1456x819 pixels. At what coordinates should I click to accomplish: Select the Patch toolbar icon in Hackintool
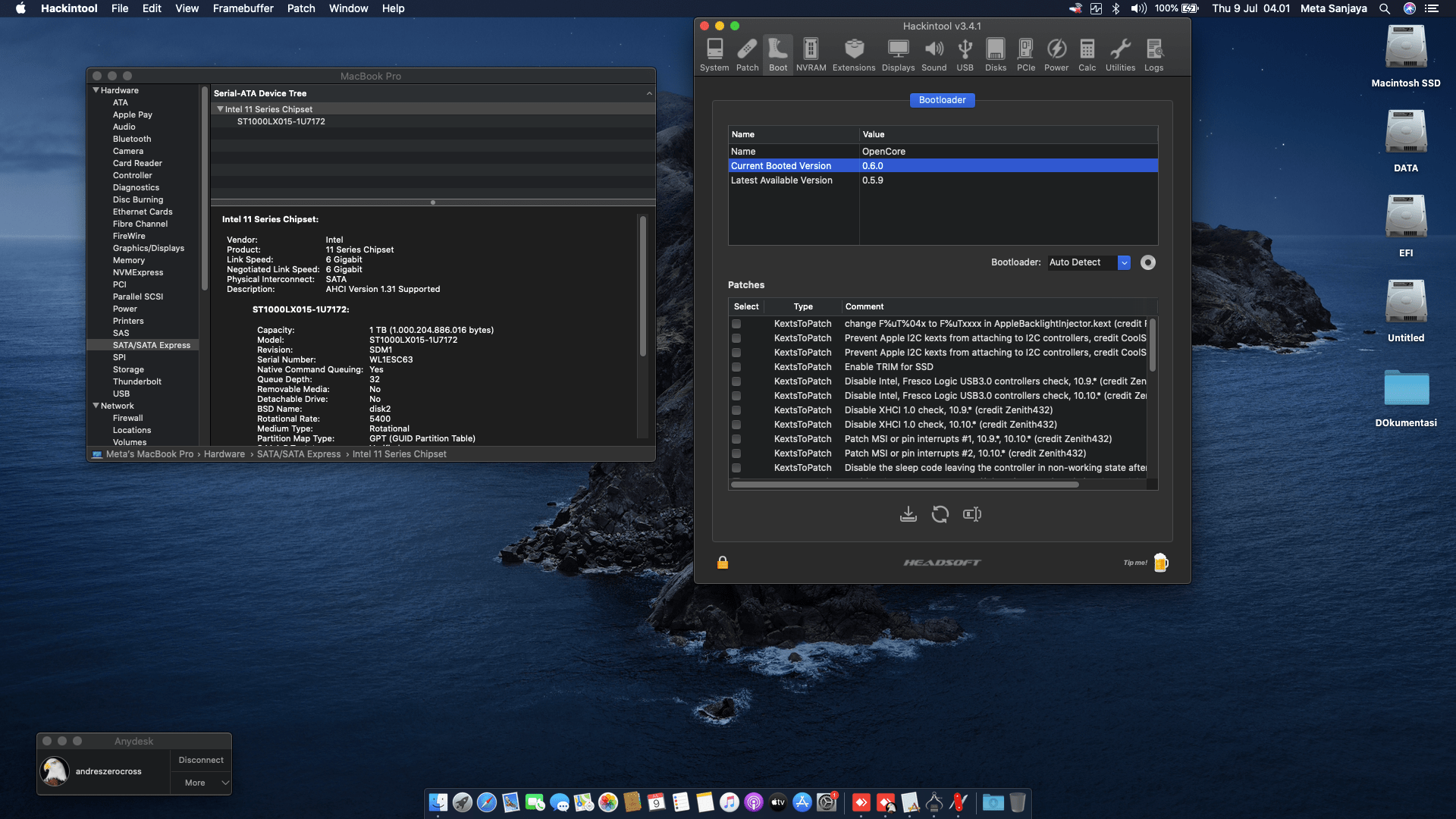(747, 55)
